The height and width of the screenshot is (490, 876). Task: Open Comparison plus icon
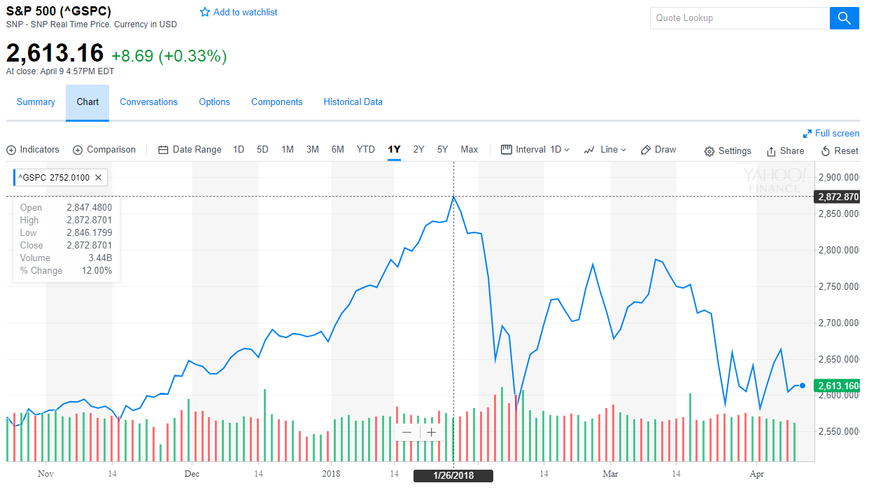(78, 150)
